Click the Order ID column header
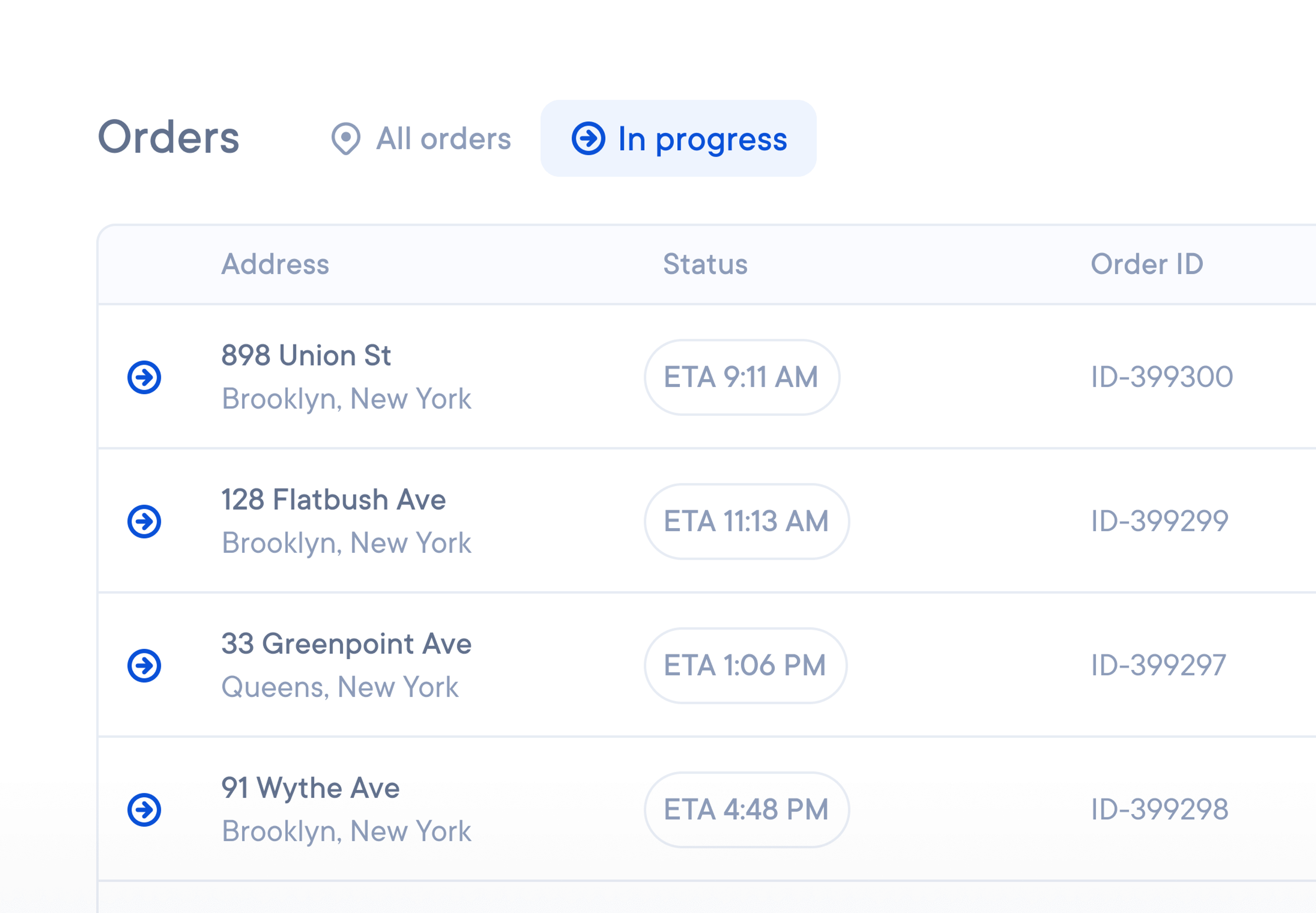 click(1169, 264)
